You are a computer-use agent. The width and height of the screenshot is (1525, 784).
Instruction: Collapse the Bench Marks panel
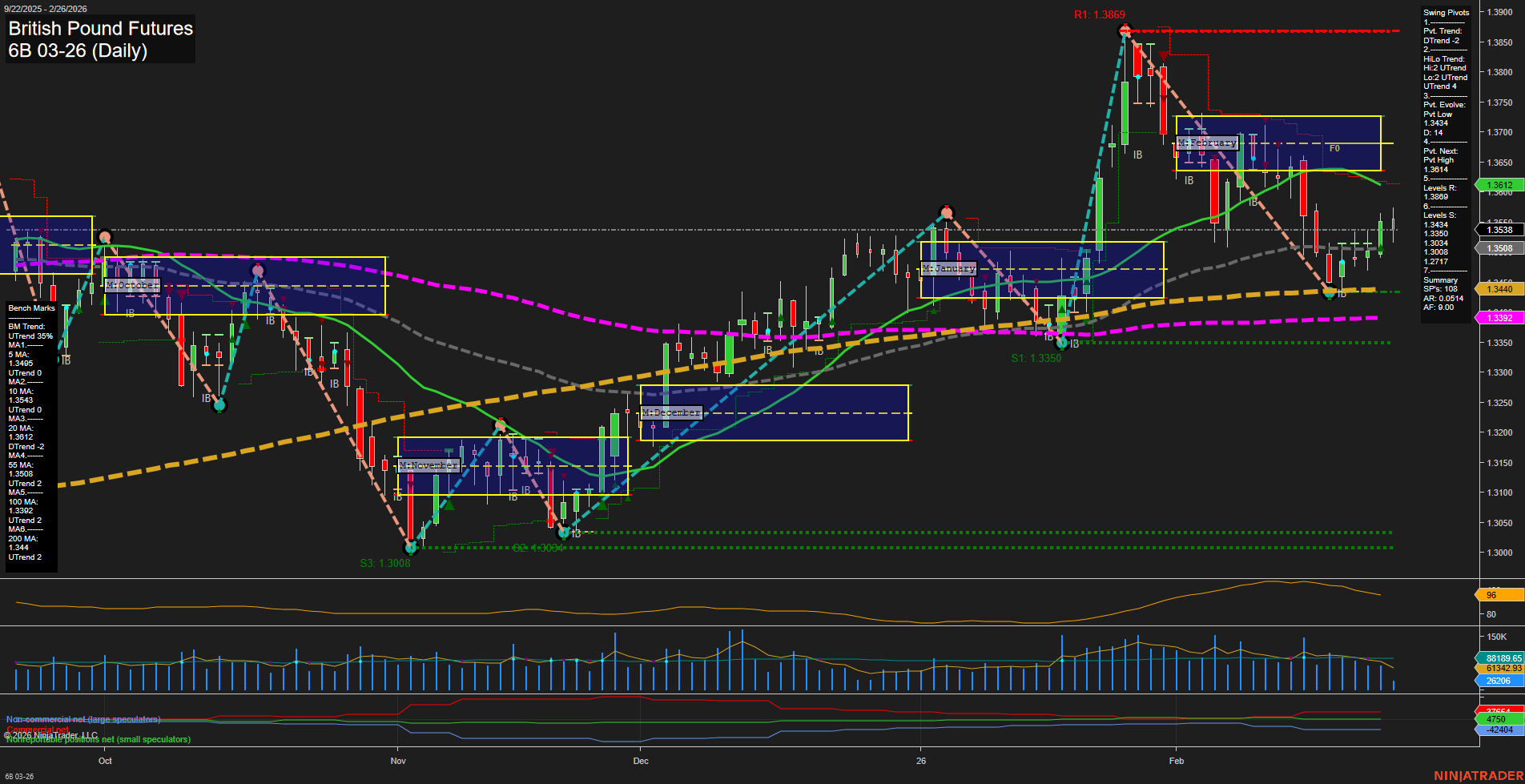30,308
